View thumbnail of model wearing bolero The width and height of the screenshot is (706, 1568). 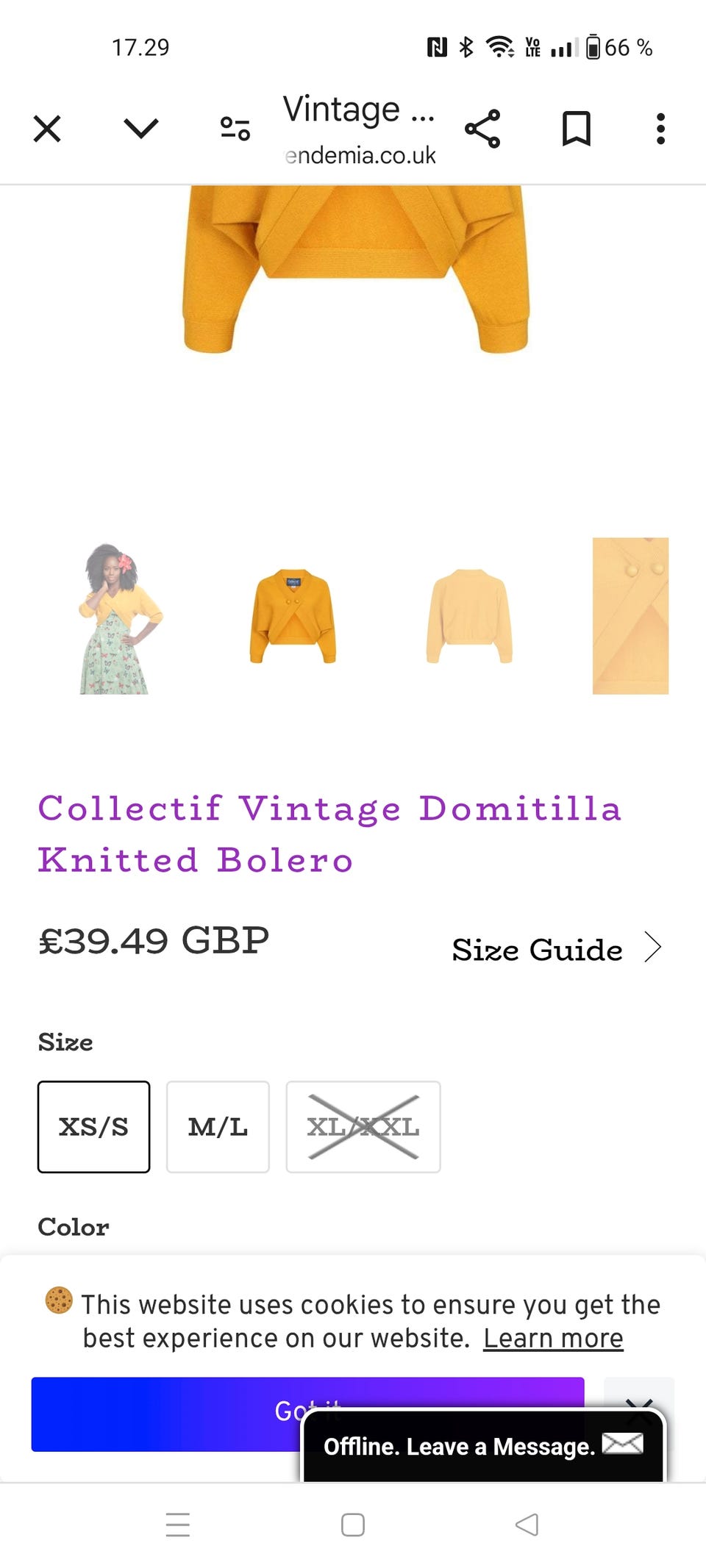(118, 617)
